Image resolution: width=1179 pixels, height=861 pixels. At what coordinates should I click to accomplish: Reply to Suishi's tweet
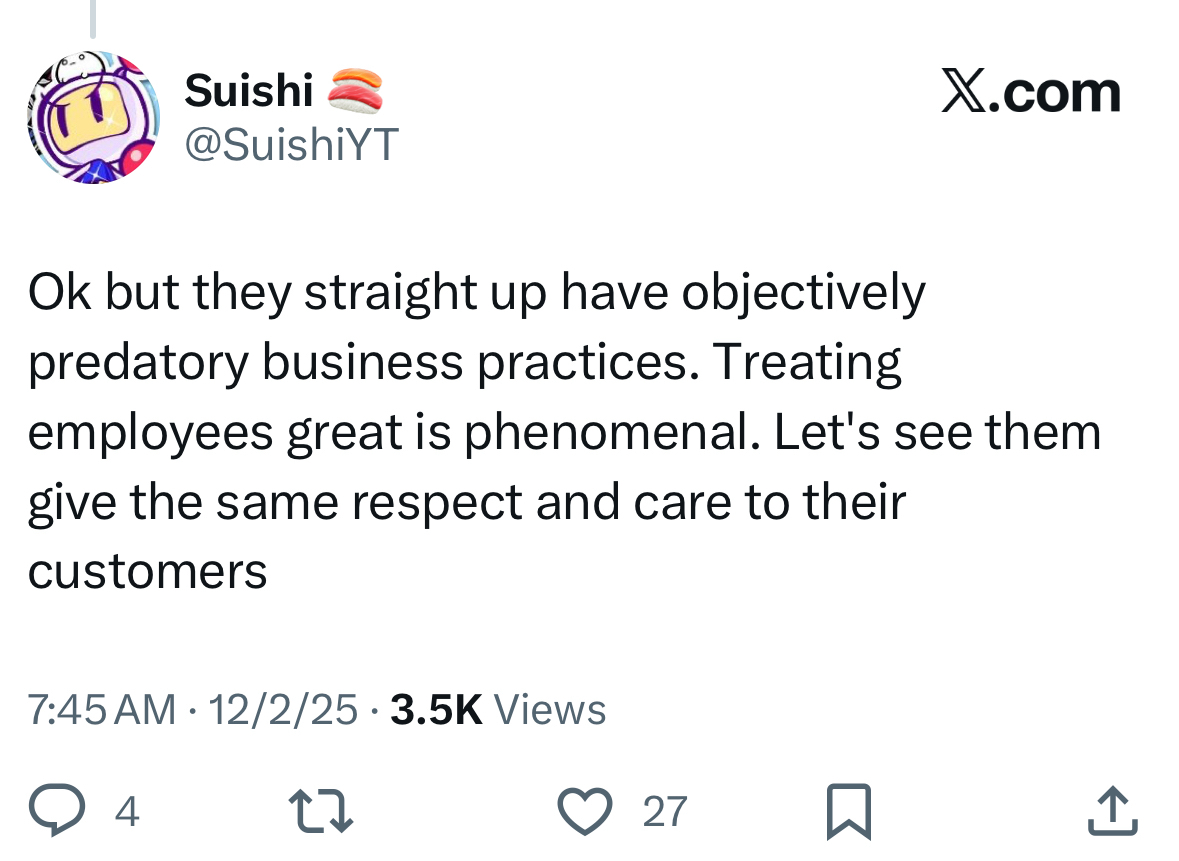tap(55, 811)
